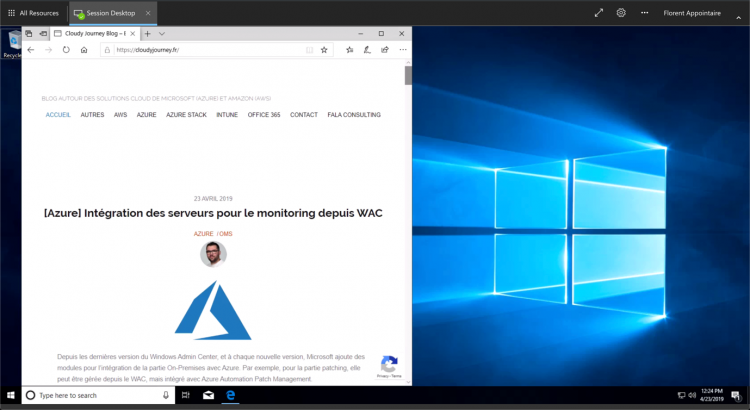Open the AZURE category link under title
The image size is (750, 410).
click(x=203, y=234)
